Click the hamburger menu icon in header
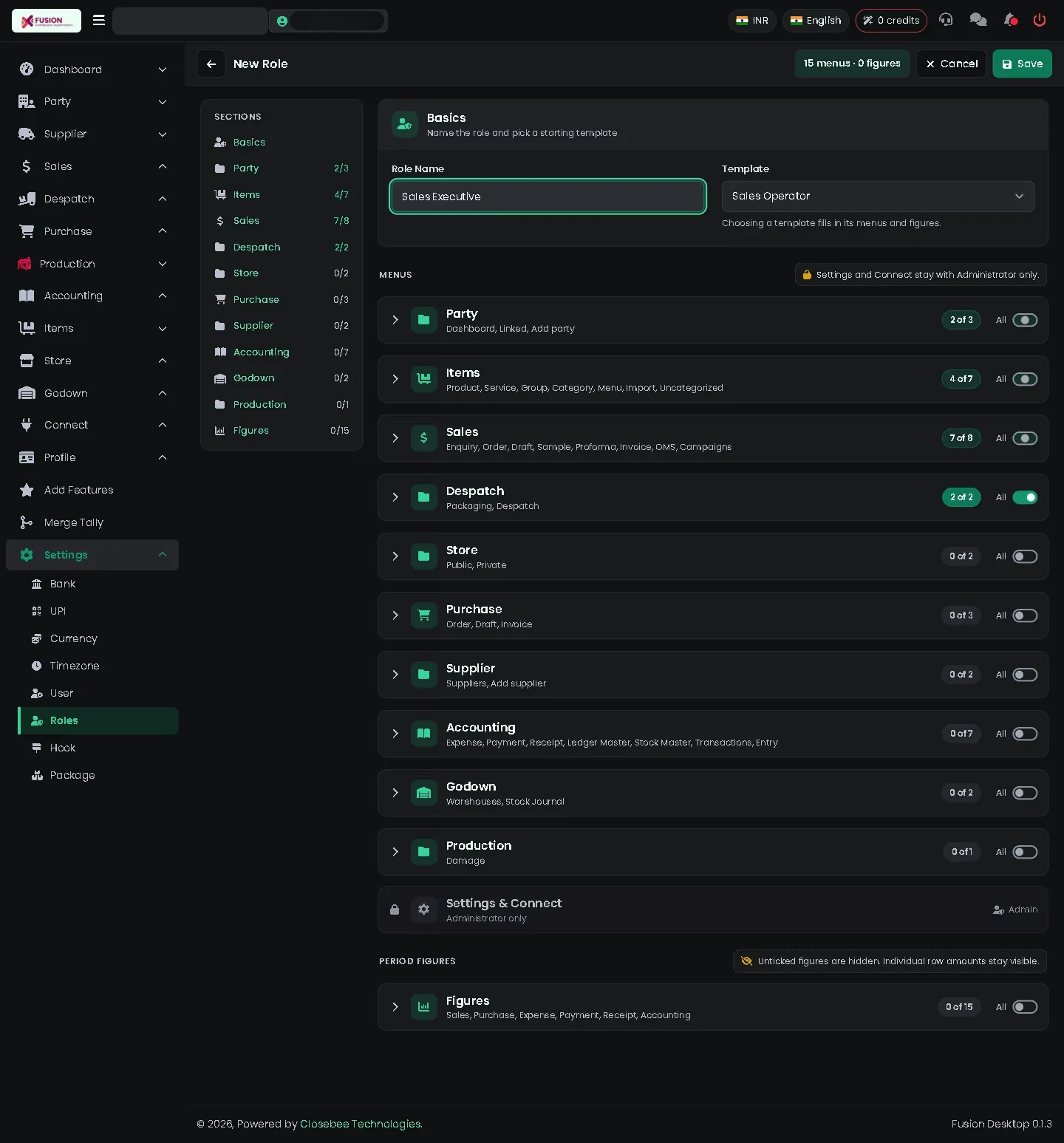Screen dimensions: 1064x1143 99,20
